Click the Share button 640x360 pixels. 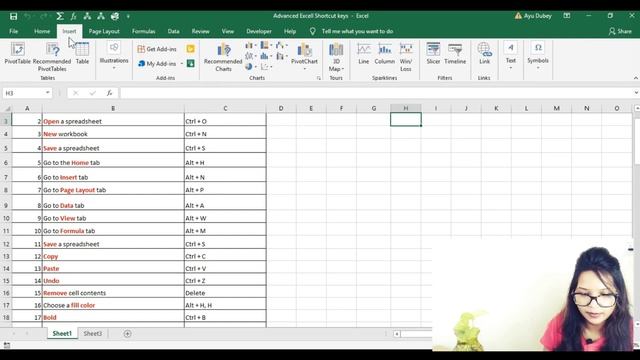click(x=620, y=31)
